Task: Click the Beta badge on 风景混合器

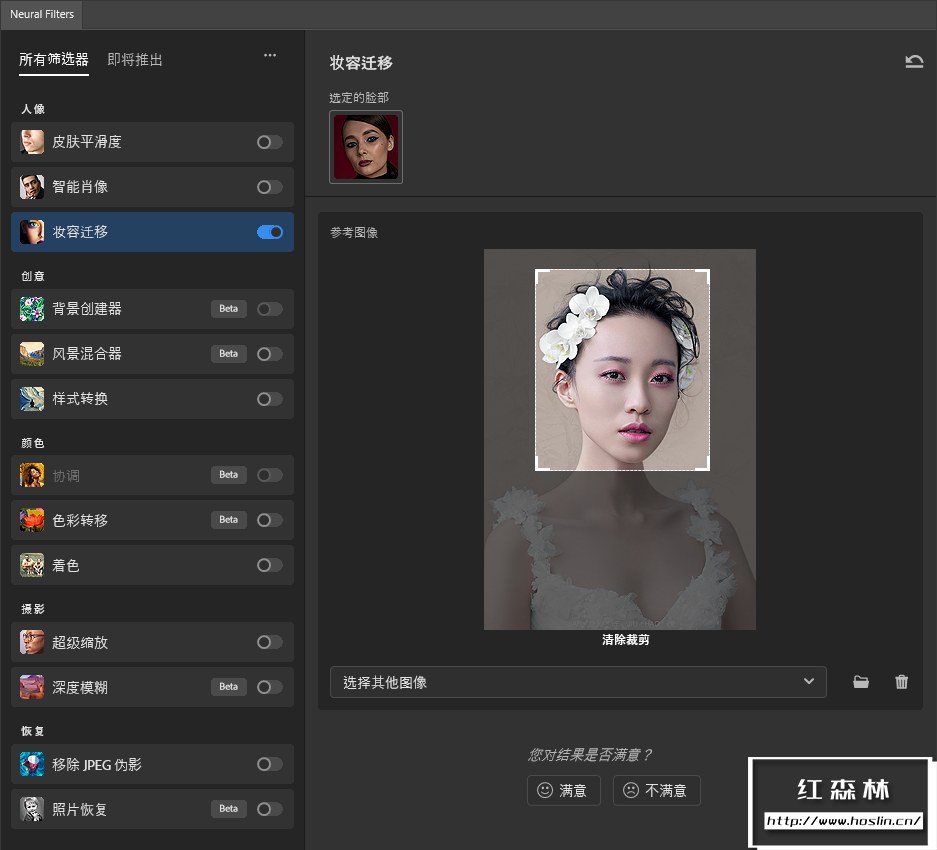Action: coord(228,354)
